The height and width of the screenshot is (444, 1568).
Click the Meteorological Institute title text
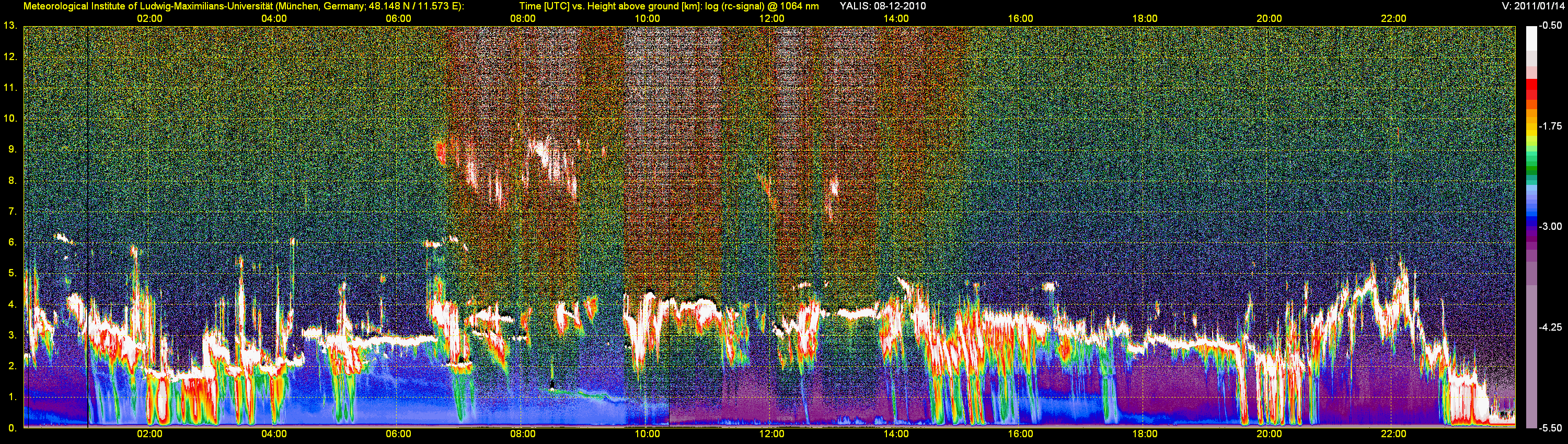coord(244,6)
